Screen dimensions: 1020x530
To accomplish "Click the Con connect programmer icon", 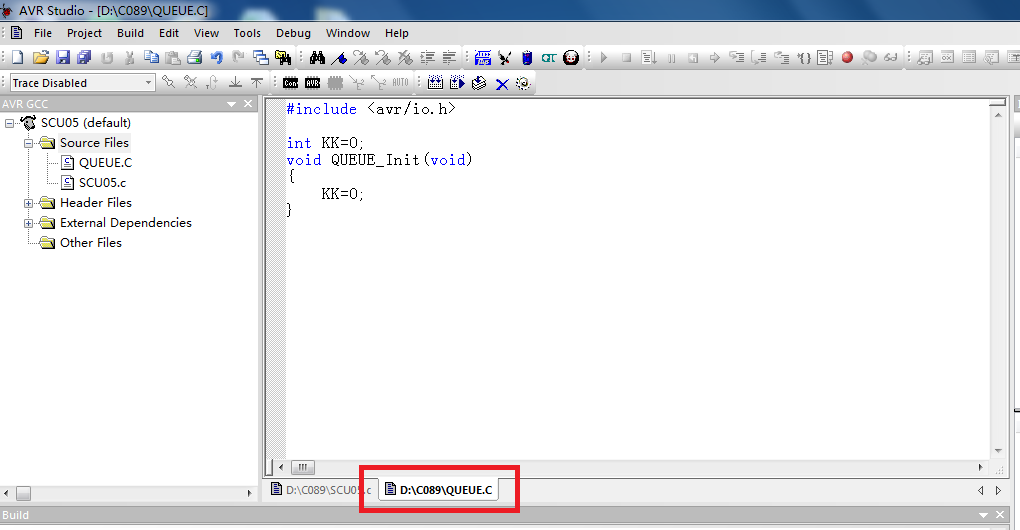I will point(291,83).
